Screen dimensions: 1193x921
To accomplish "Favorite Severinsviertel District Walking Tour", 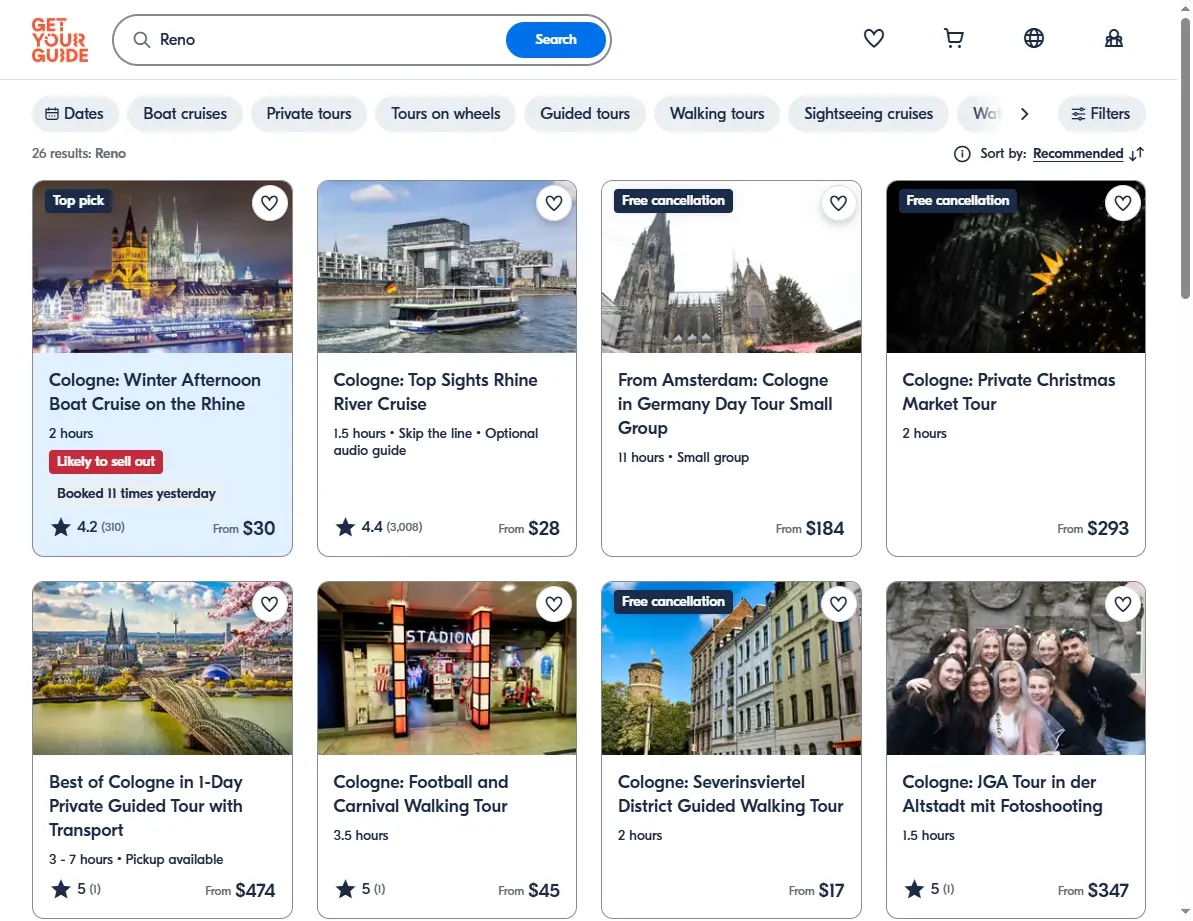I will coord(838,604).
